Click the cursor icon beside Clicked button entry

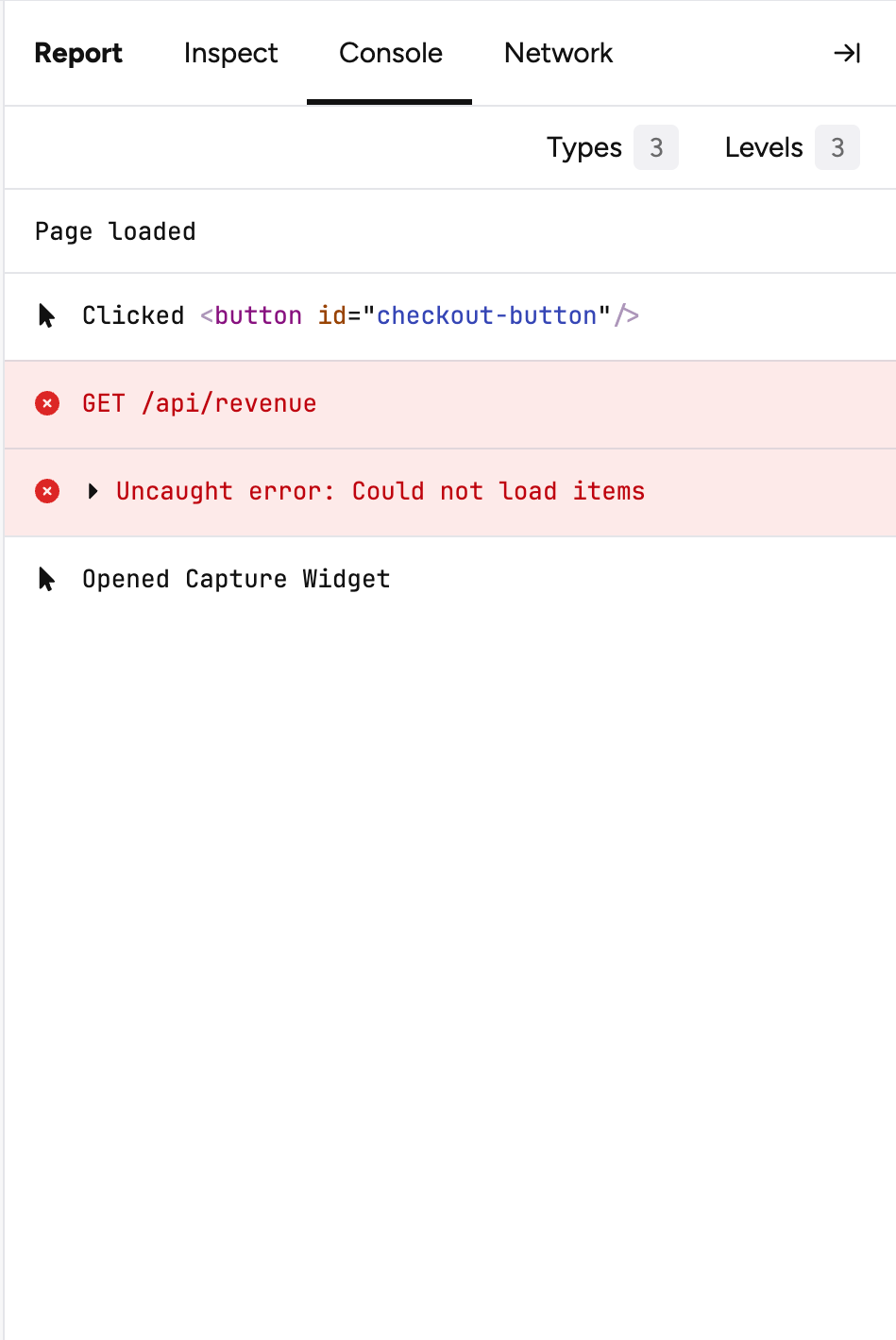[x=46, y=315]
